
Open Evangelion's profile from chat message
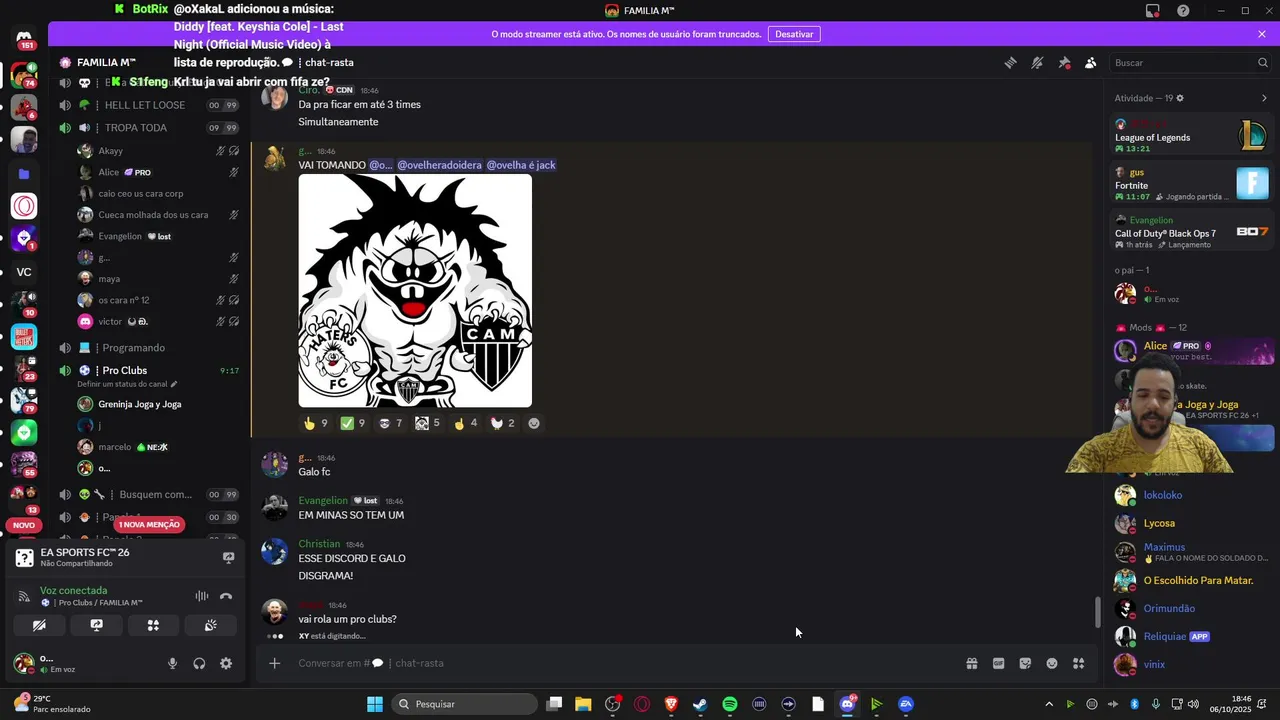click(x=323, y=500)
